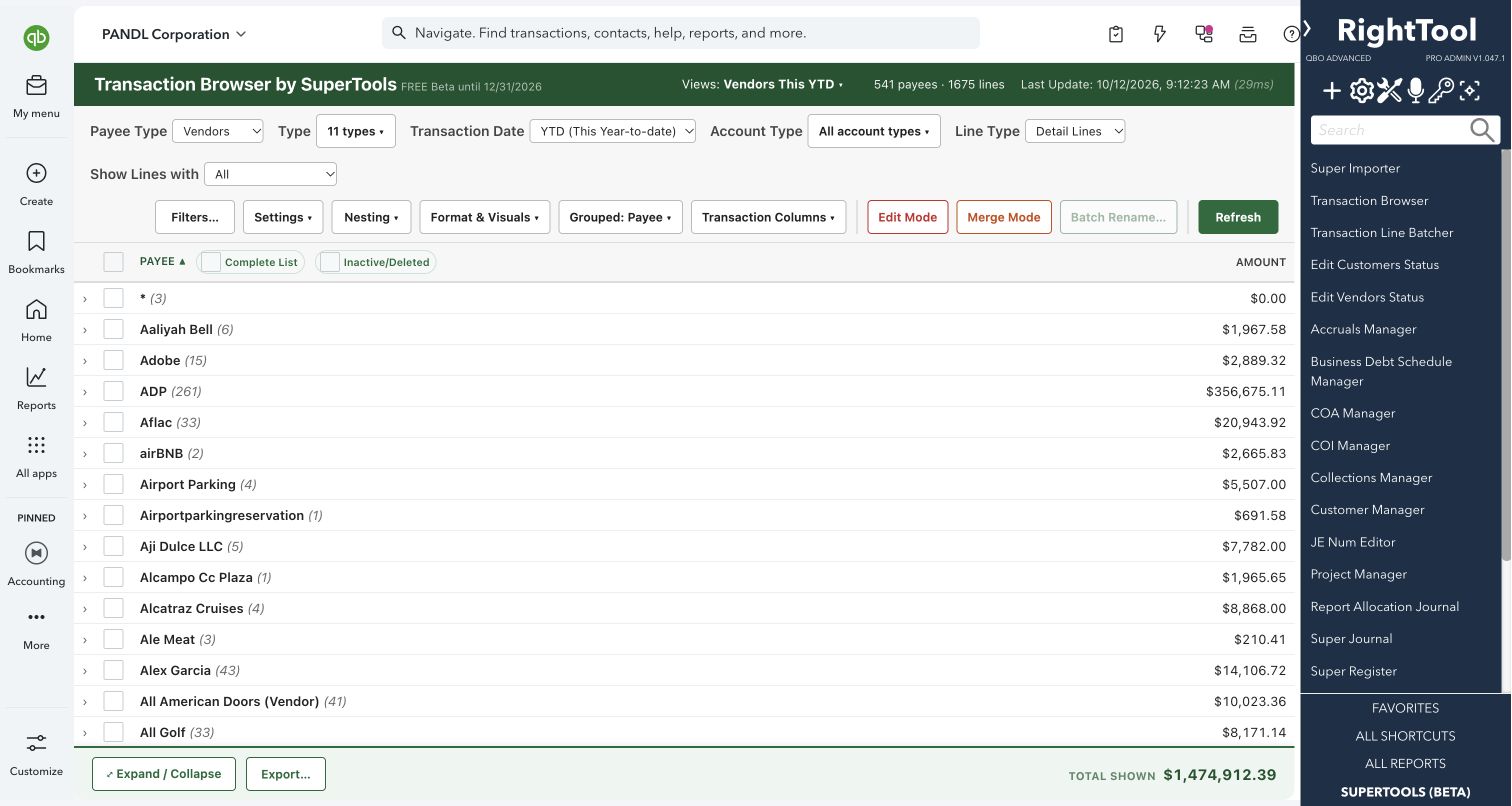
Task: Click RightTool wrench and screwdriver icon
Action: (1389, 92)
